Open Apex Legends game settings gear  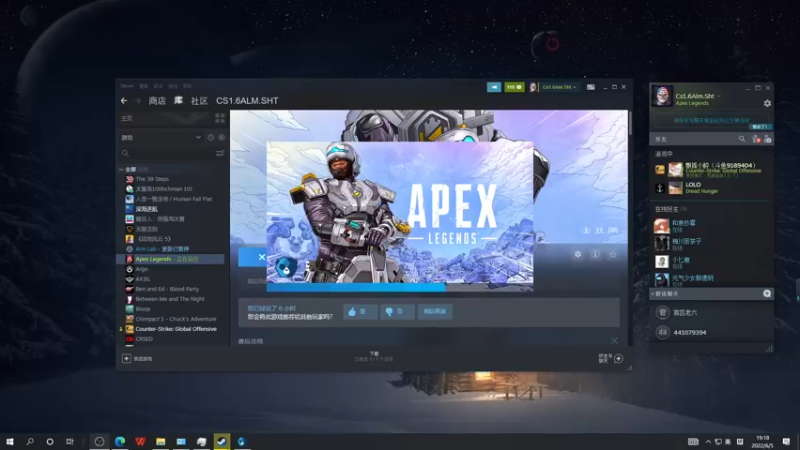[x=578, y=254]
